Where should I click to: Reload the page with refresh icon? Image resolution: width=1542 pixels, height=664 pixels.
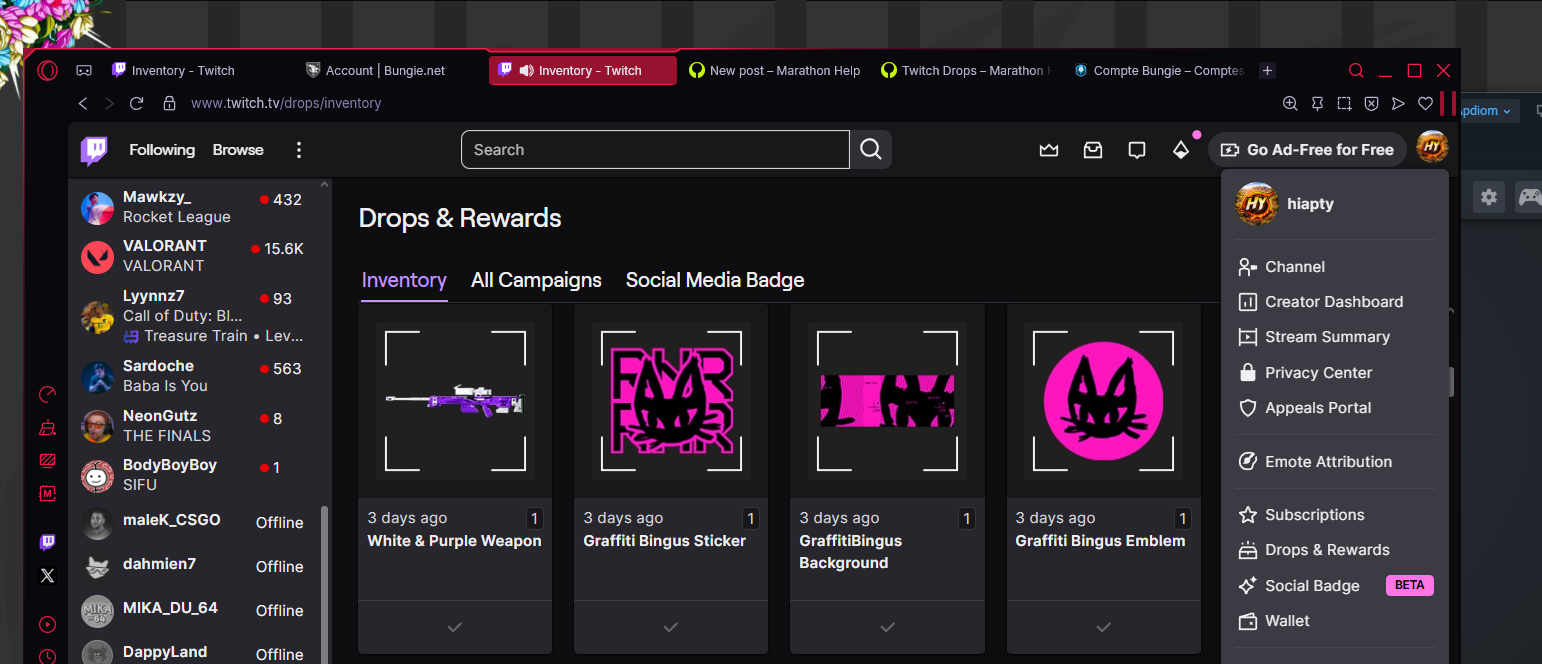[137, 103]
